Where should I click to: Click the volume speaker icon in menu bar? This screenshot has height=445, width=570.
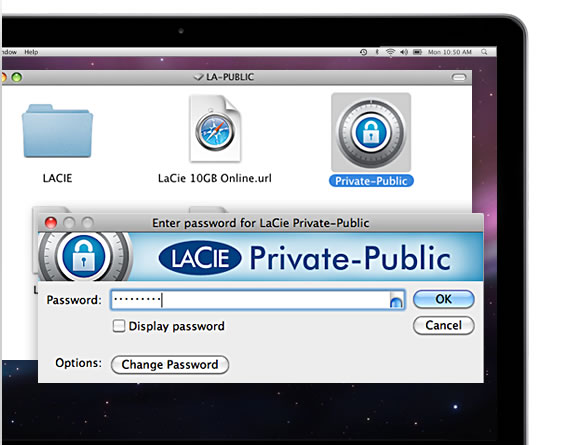tap(404, 52)
